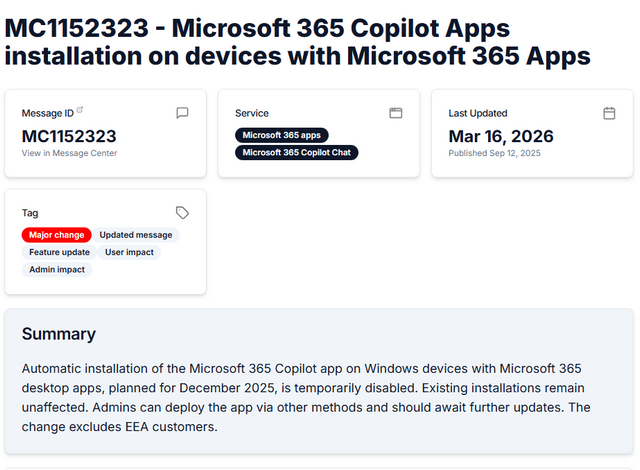Click the MC1152323 ID in Message ID card

(69, 136)
